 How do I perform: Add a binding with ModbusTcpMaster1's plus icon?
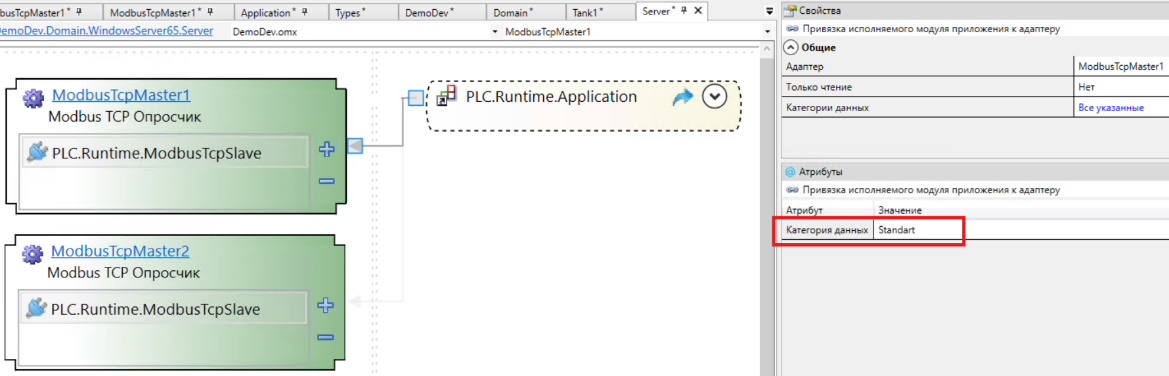(x=327, y=149)
